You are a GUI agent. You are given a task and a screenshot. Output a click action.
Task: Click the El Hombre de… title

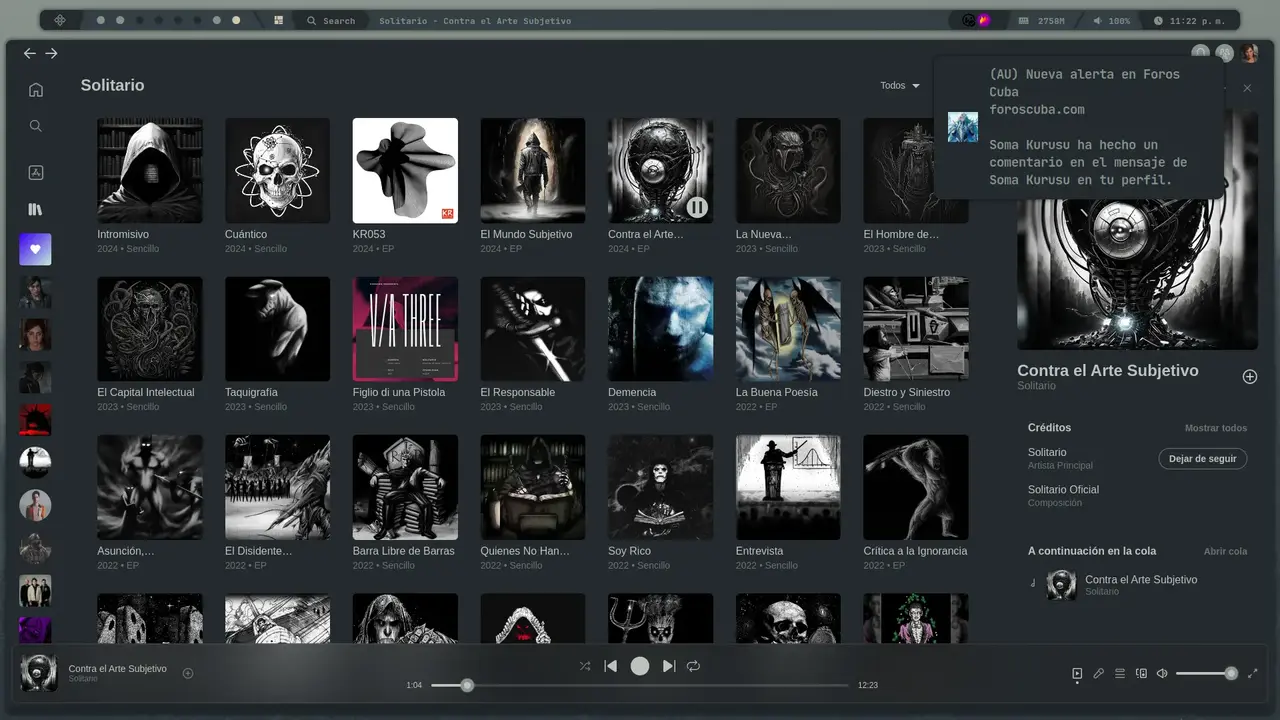coord(901,234)
